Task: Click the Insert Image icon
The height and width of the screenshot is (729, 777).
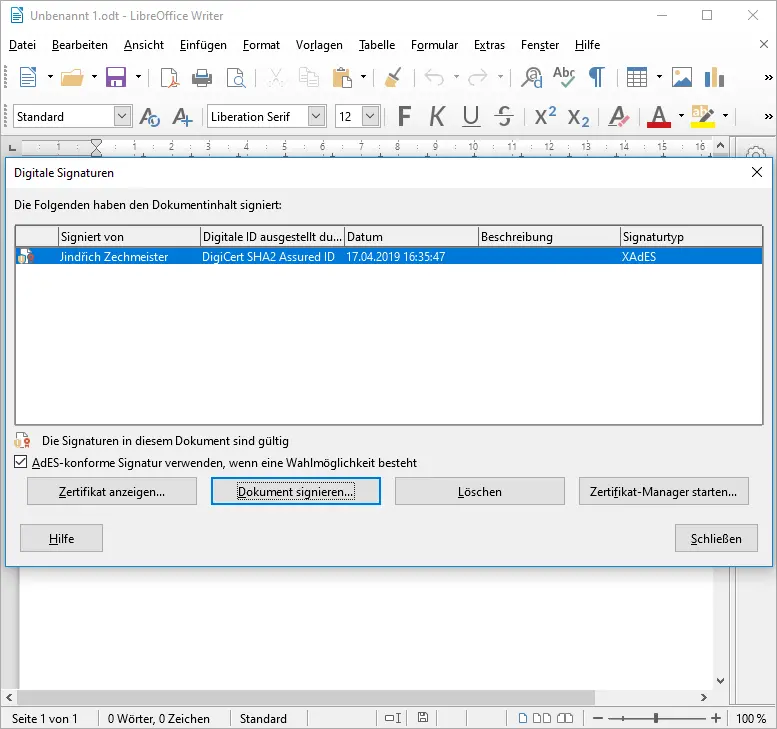Action: [682, 77]
